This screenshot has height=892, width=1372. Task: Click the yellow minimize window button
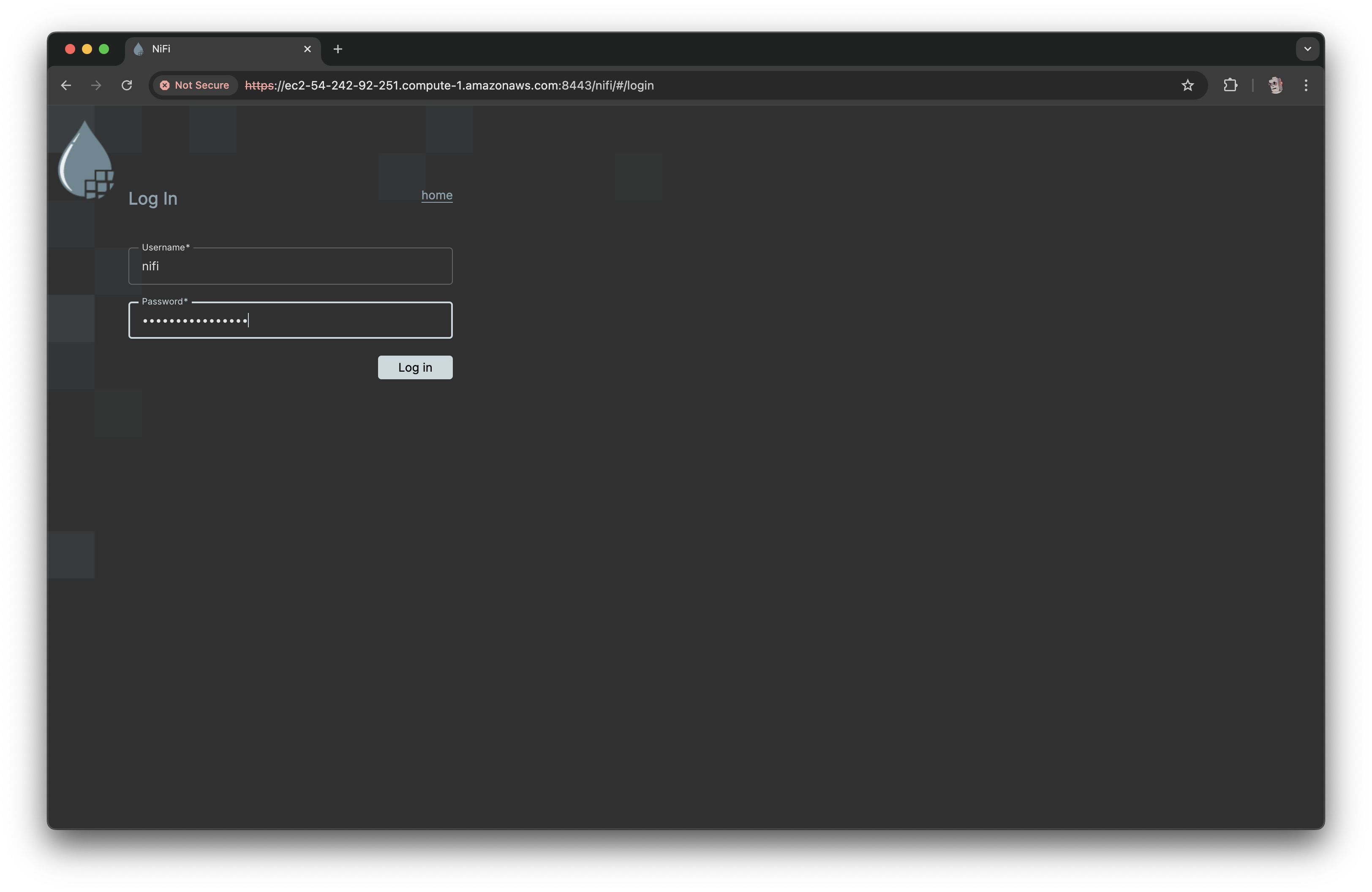tap(87, 49)
